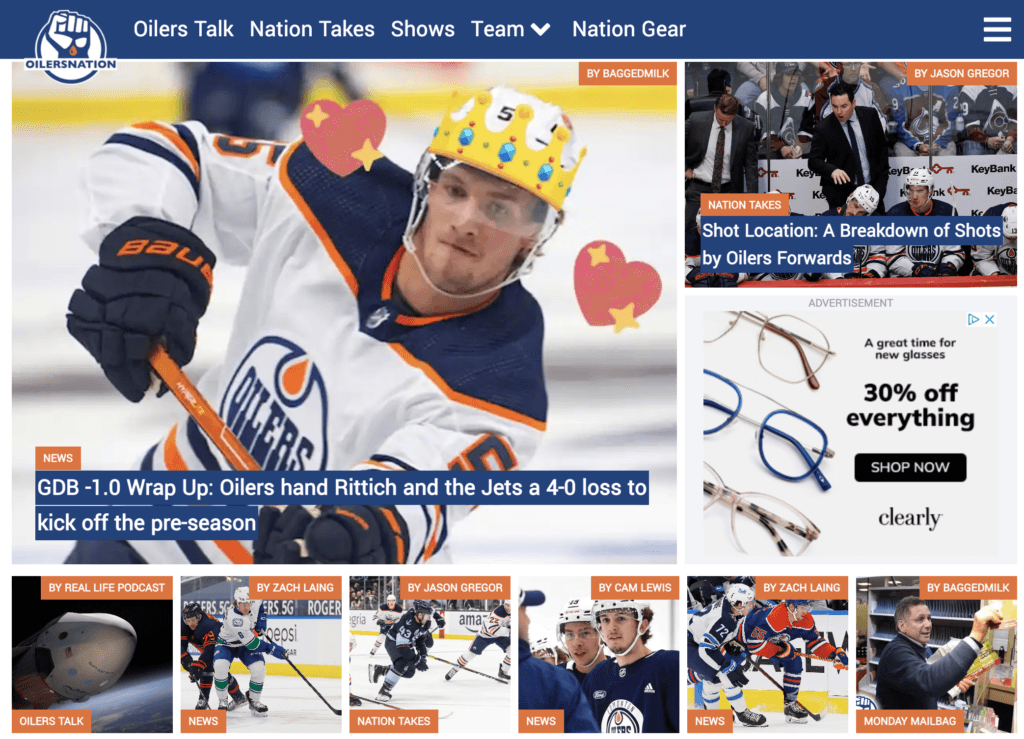Open the Real Life Podcast thumbnail
This screenshot has height=739, width=1024.
(x=92, y=654)
